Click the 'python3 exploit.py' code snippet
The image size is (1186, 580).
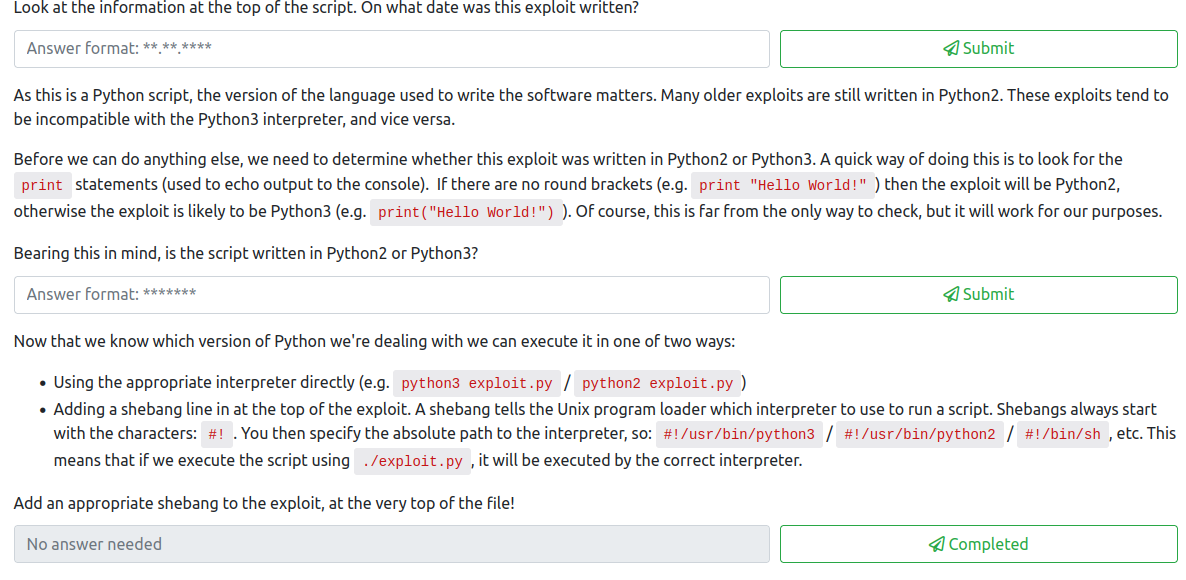[475, 384]
